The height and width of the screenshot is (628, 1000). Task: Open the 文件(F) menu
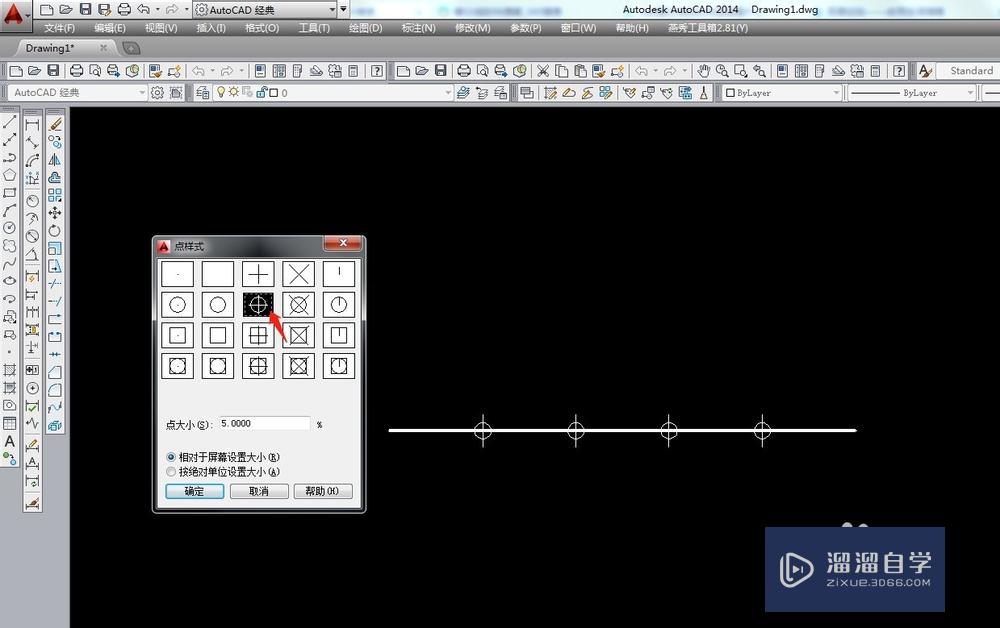tap(59, 28)
